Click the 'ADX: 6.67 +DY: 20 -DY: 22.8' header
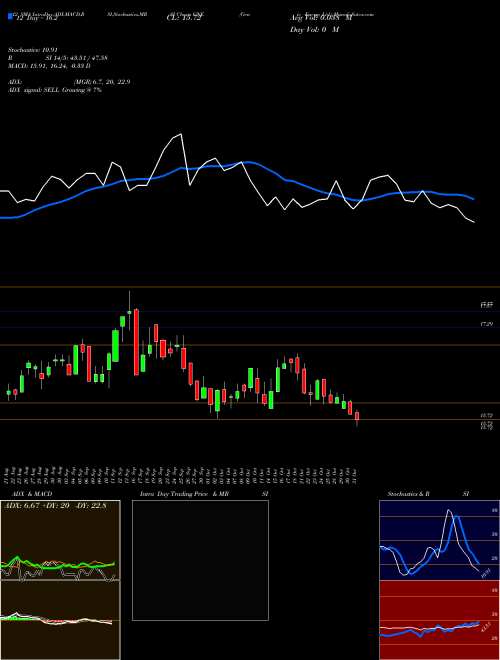 [x=55, y=506]
